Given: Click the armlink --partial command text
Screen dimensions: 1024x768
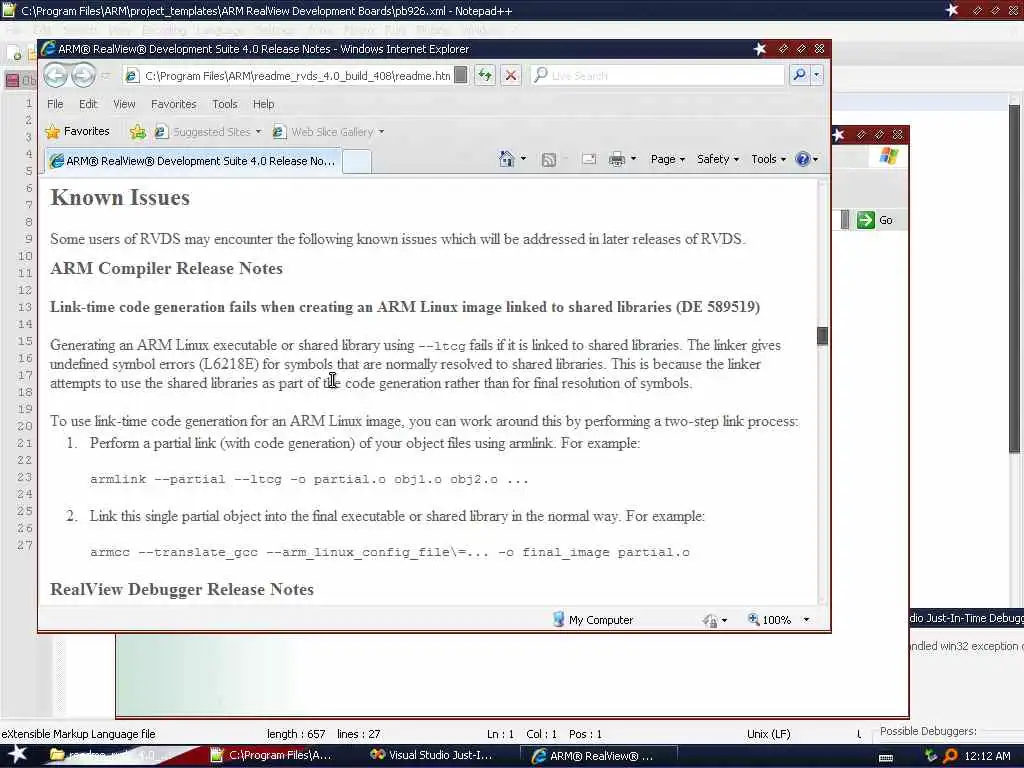Looking at the screenshot, I should point(310,479).
